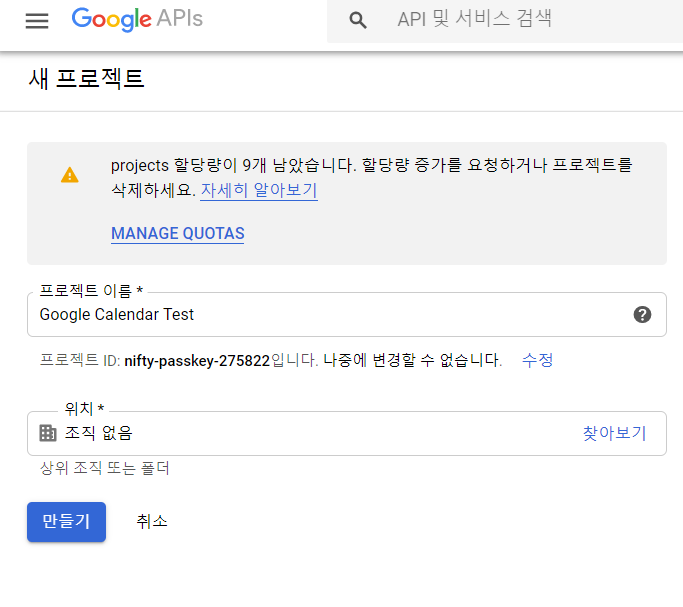Open the hamburger navigation menu
The height and width of the screenshot is (607, 683).
coord(37,20)
